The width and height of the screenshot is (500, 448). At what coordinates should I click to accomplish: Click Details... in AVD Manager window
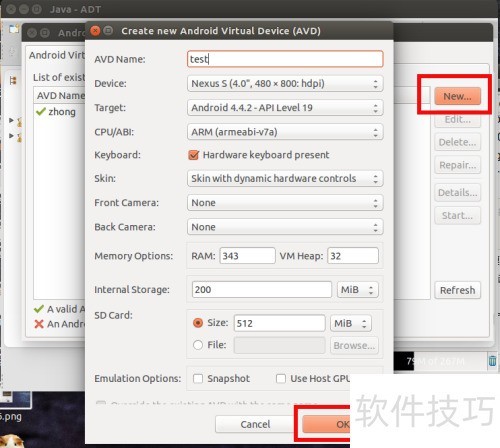[457, 192]
